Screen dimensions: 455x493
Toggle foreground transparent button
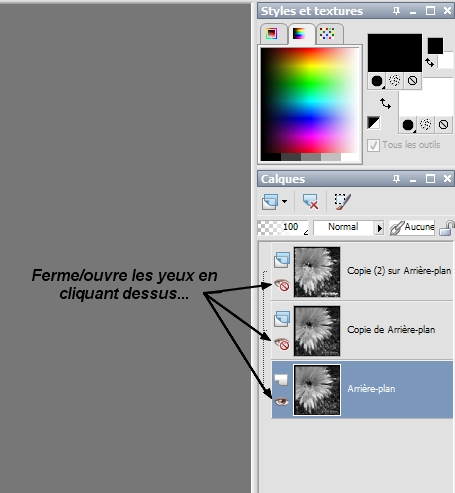(413, 81)
